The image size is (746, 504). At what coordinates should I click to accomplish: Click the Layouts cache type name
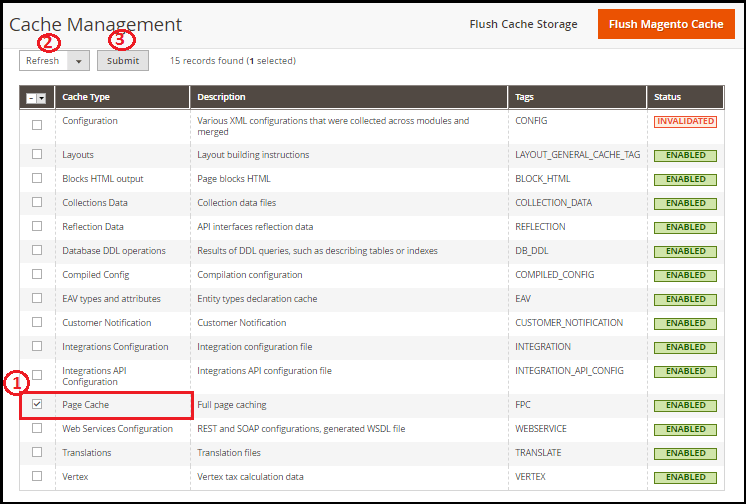[78, 155]
